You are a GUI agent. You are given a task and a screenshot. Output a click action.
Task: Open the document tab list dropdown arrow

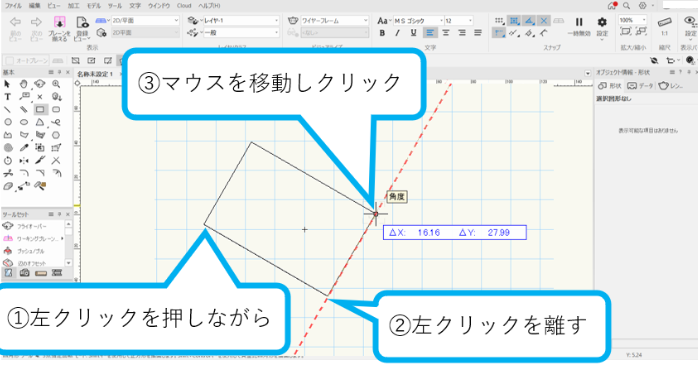(x=588, y=73)
